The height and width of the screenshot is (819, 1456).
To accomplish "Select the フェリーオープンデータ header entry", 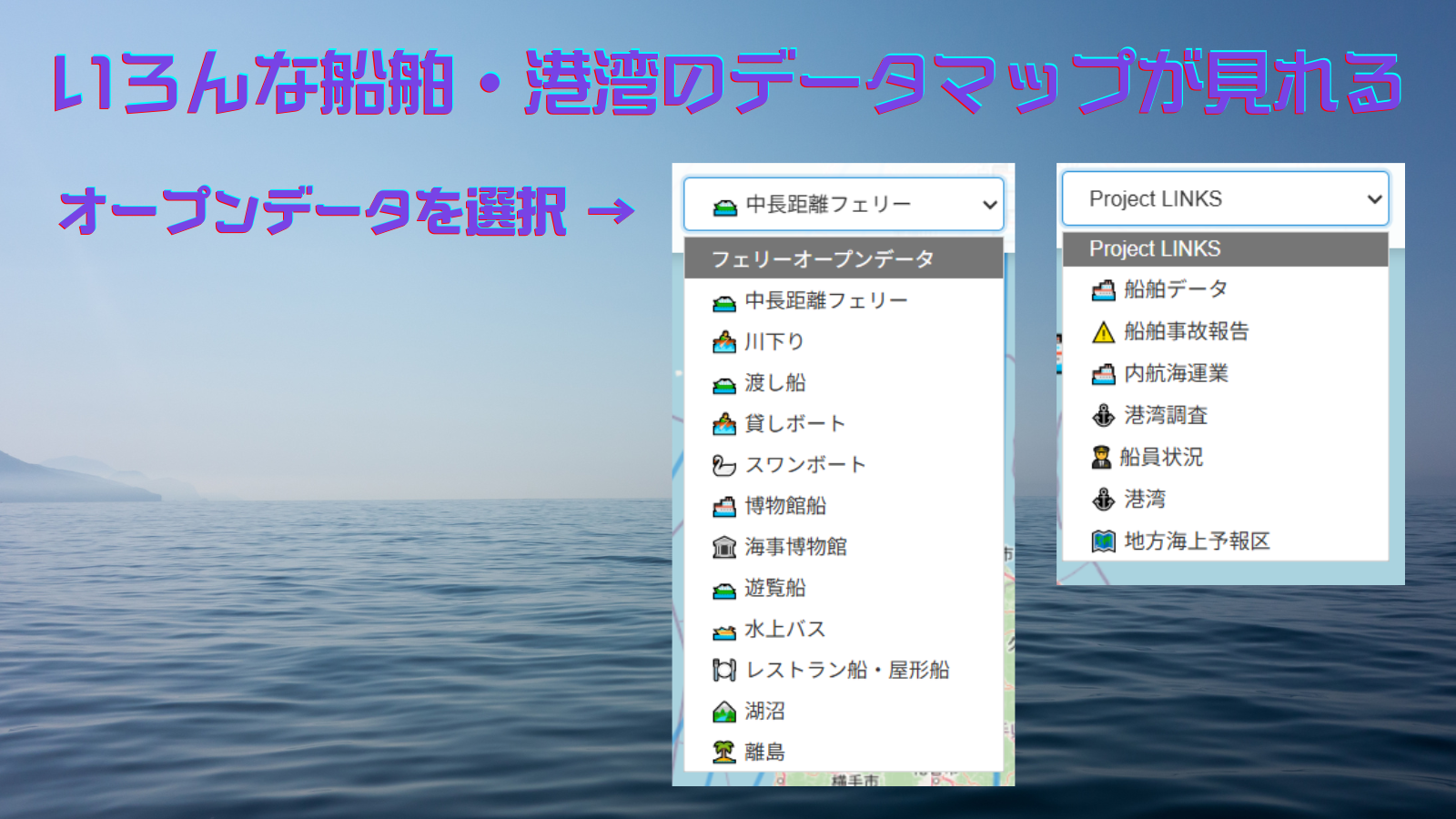I will [823, 258].
